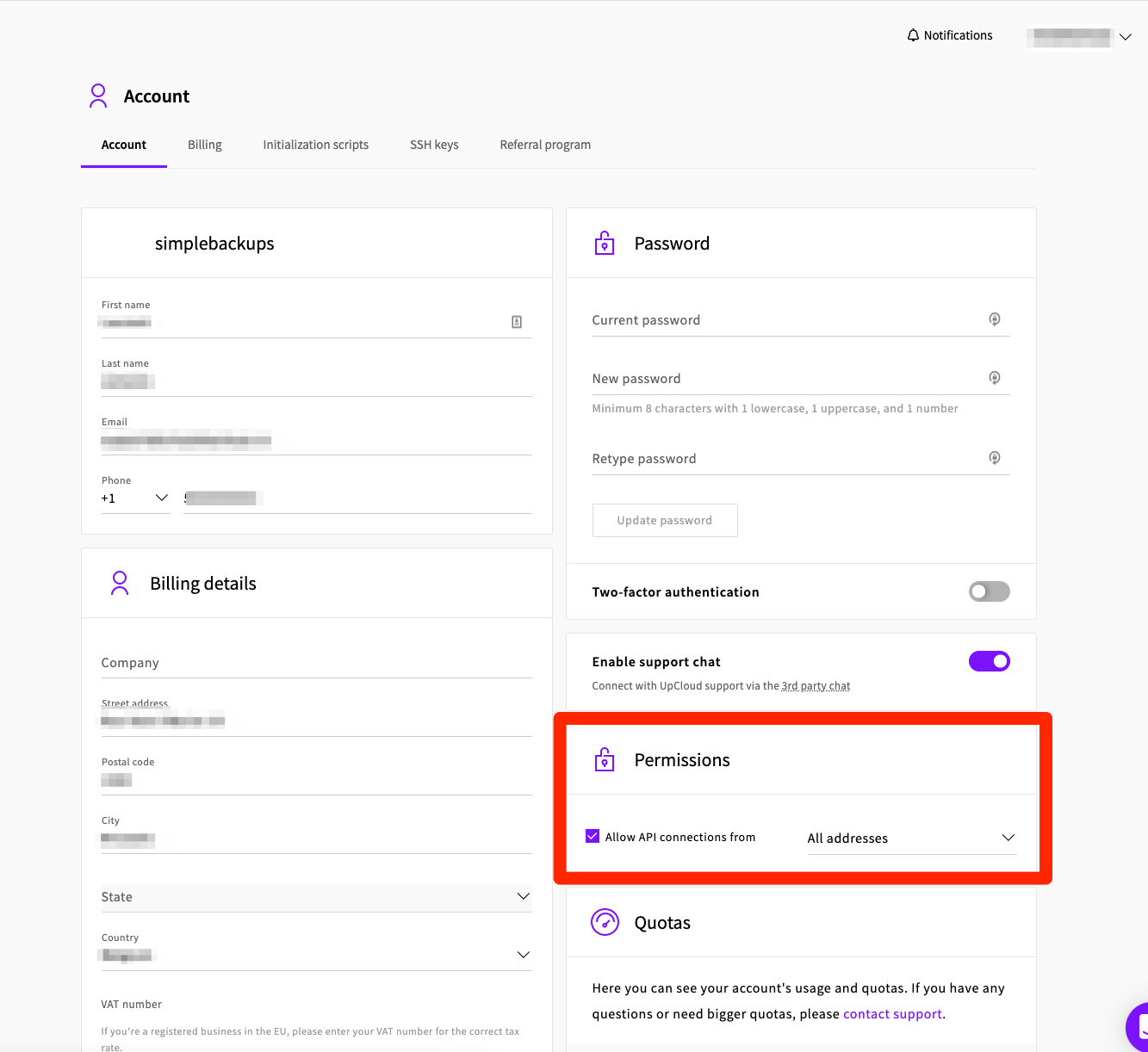
Task: Click the autofill icon in First name field
Action: tap(517, 322)
